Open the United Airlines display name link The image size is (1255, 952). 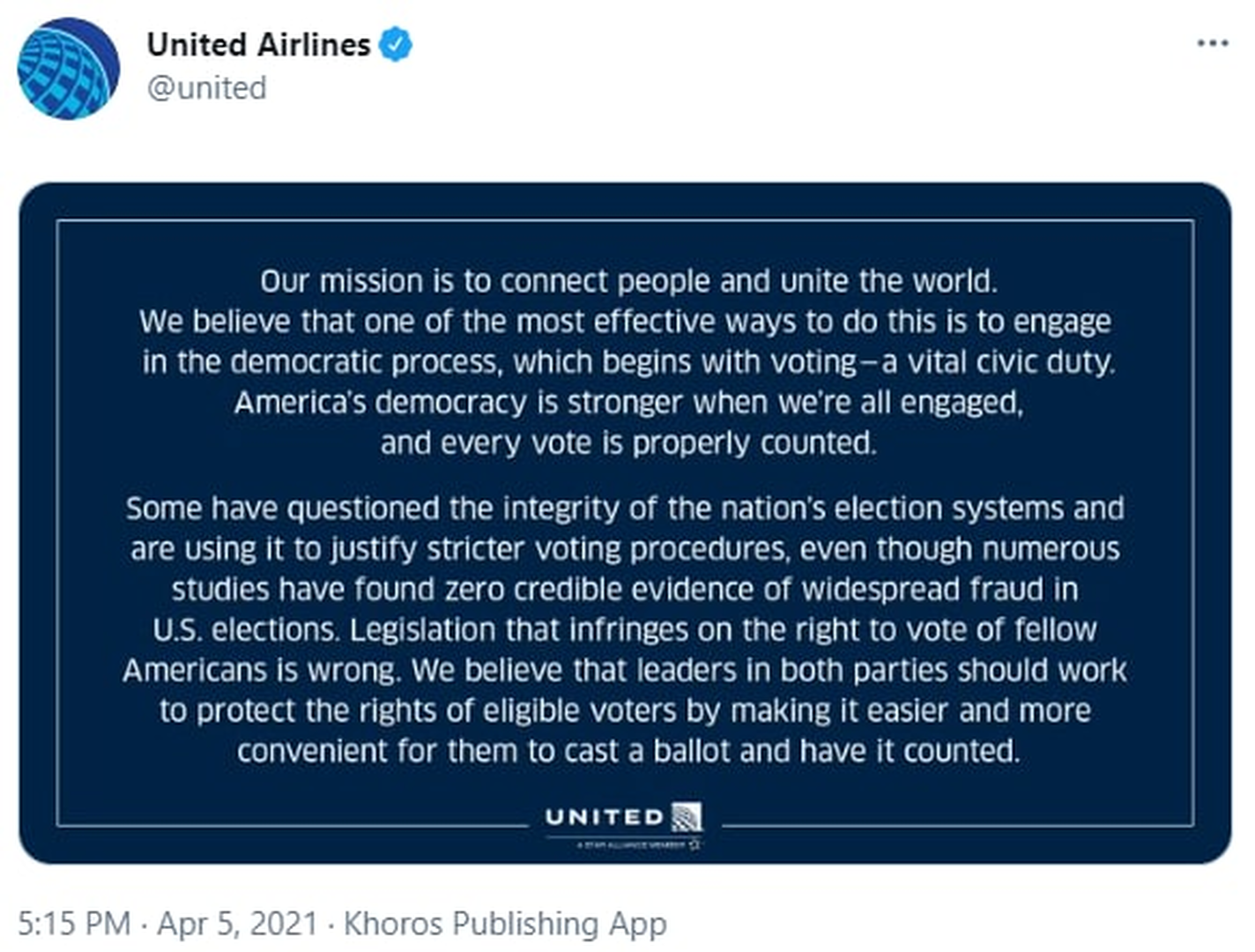pos(258,44)
